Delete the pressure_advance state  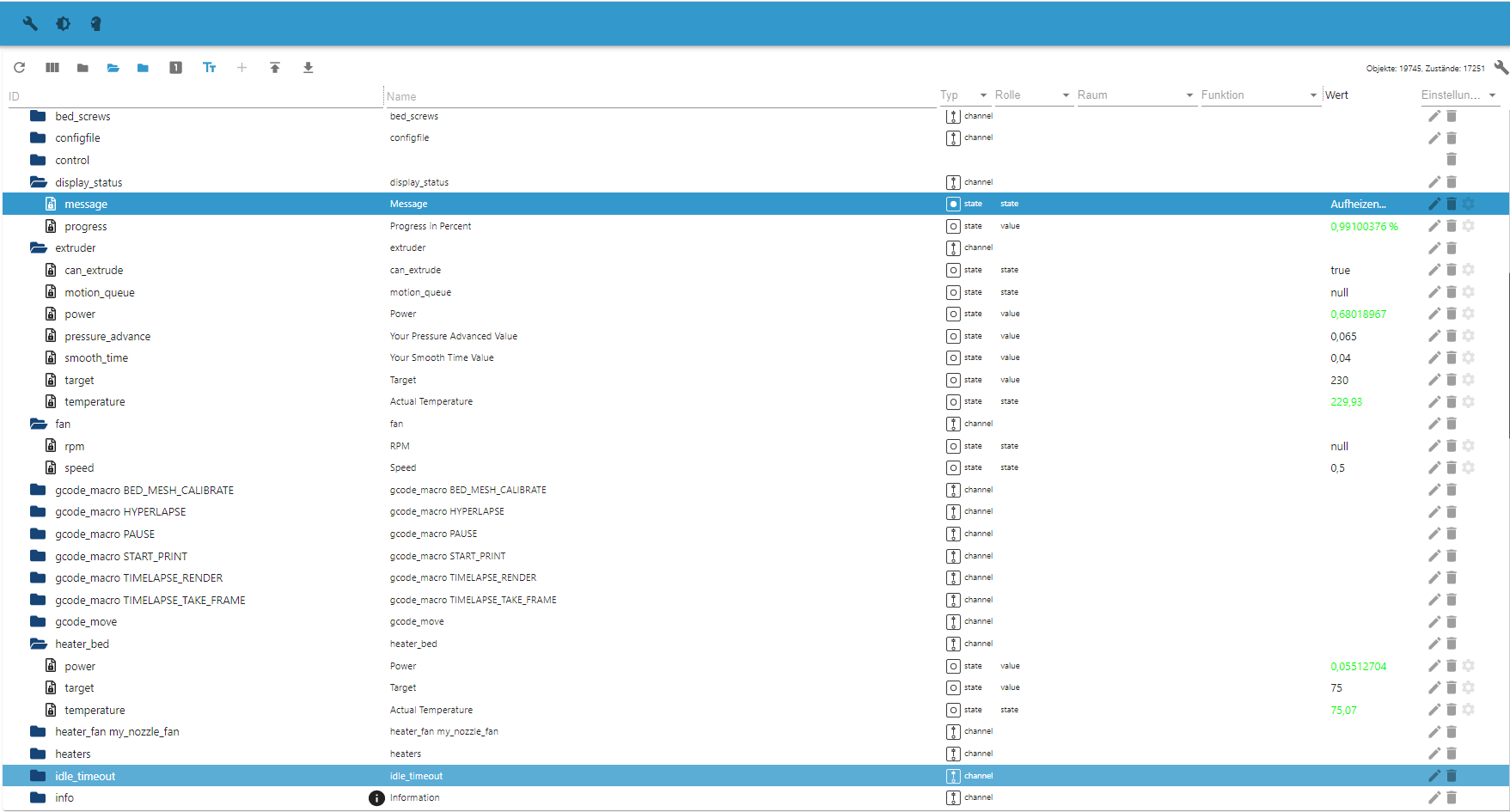point(1452,336)
